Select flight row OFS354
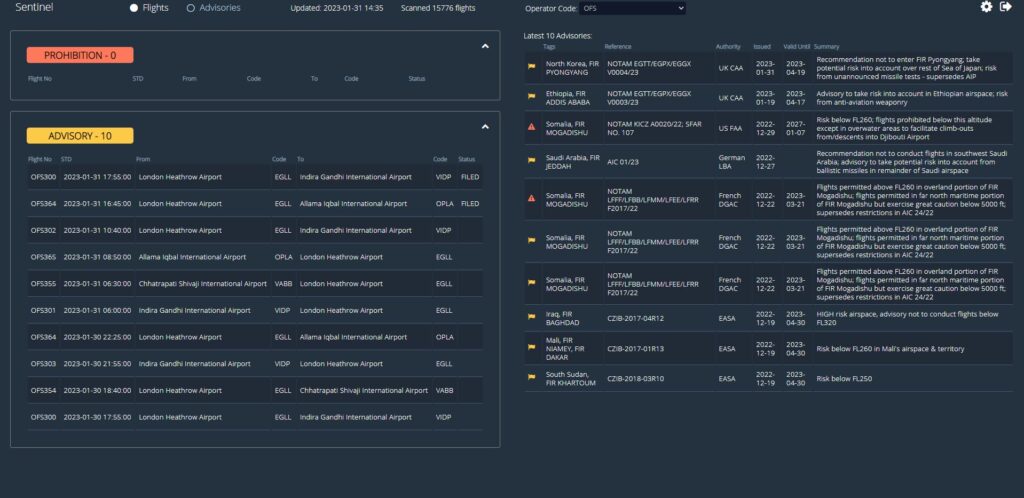Screen dimensions: 1024x498 coord(255,390)
